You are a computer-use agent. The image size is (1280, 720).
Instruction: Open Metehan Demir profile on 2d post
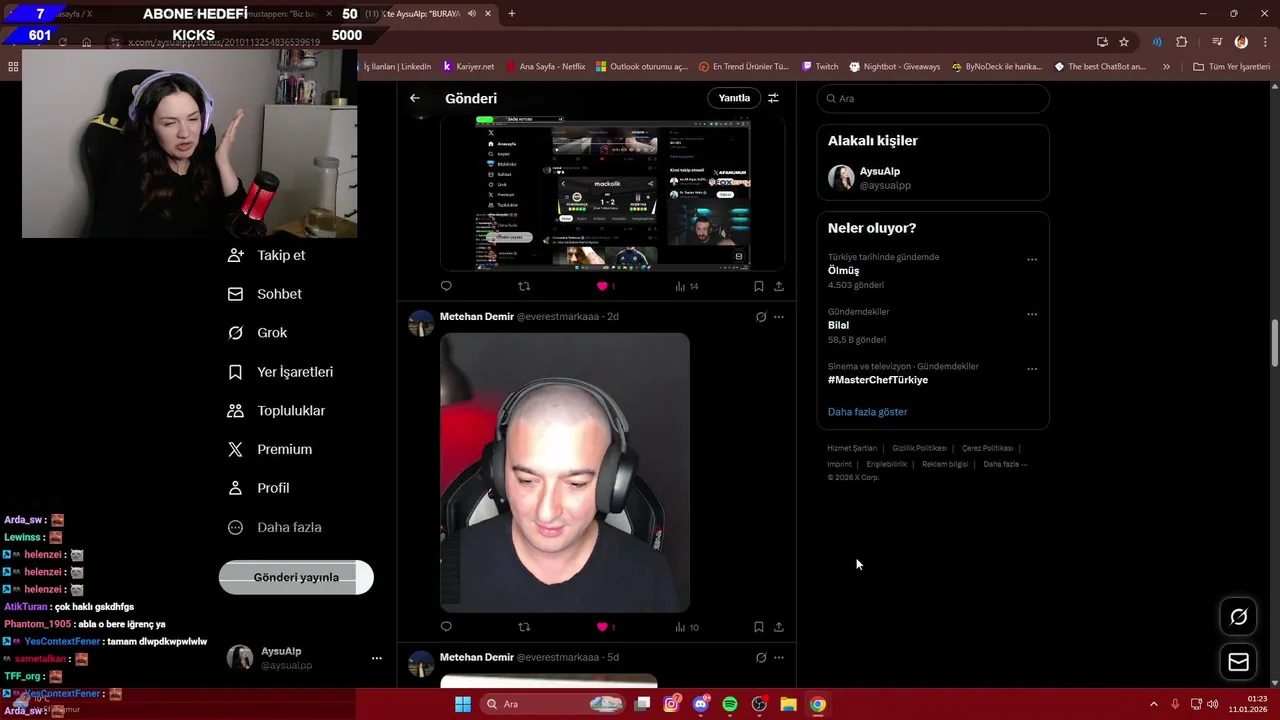(477, 317)
